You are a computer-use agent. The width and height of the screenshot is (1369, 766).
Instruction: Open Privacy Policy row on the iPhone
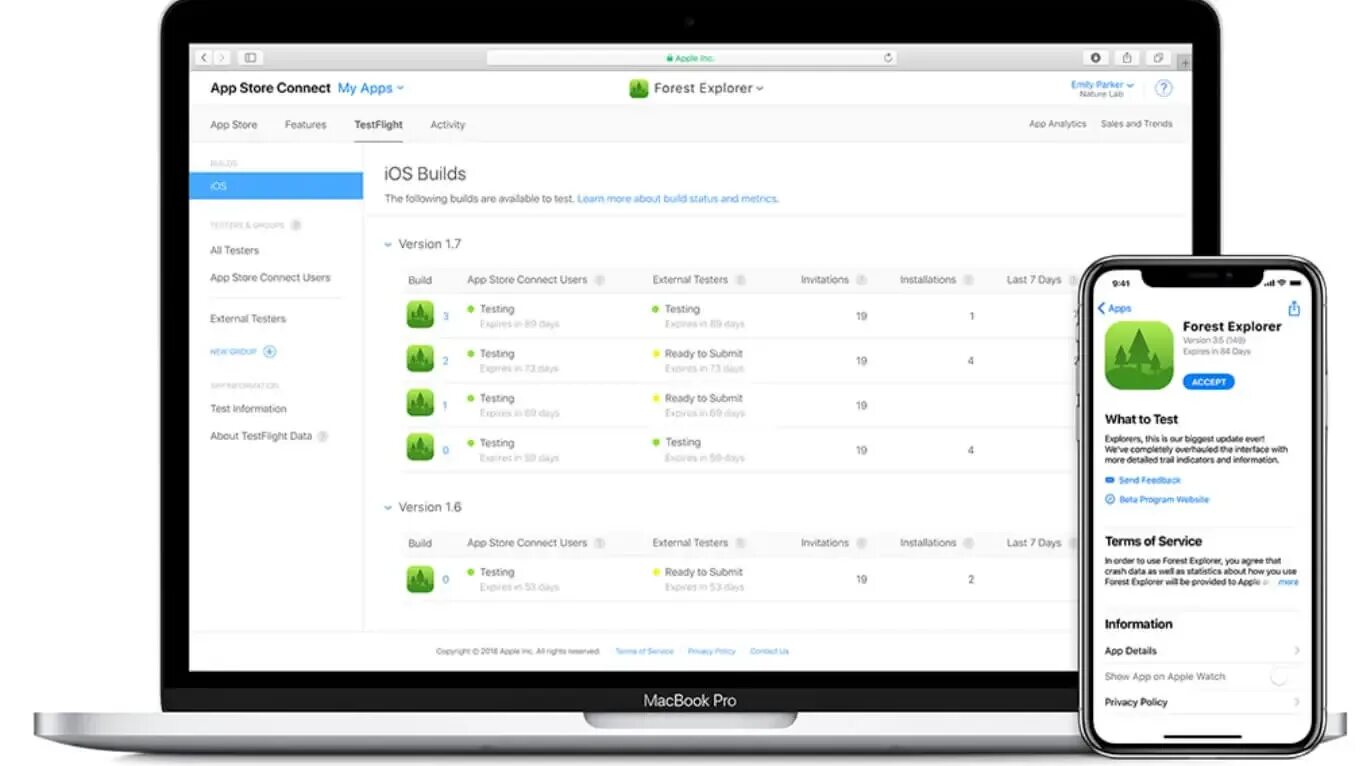click(1202, 702)
